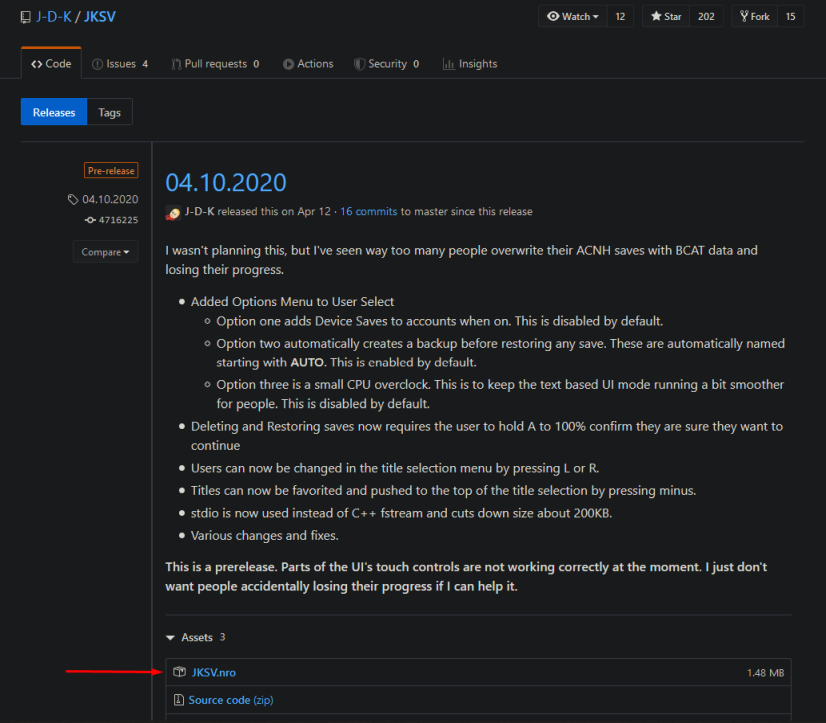
Task: Switch to the Tags view
Action: pyautogui.click(x=110, y=112)
